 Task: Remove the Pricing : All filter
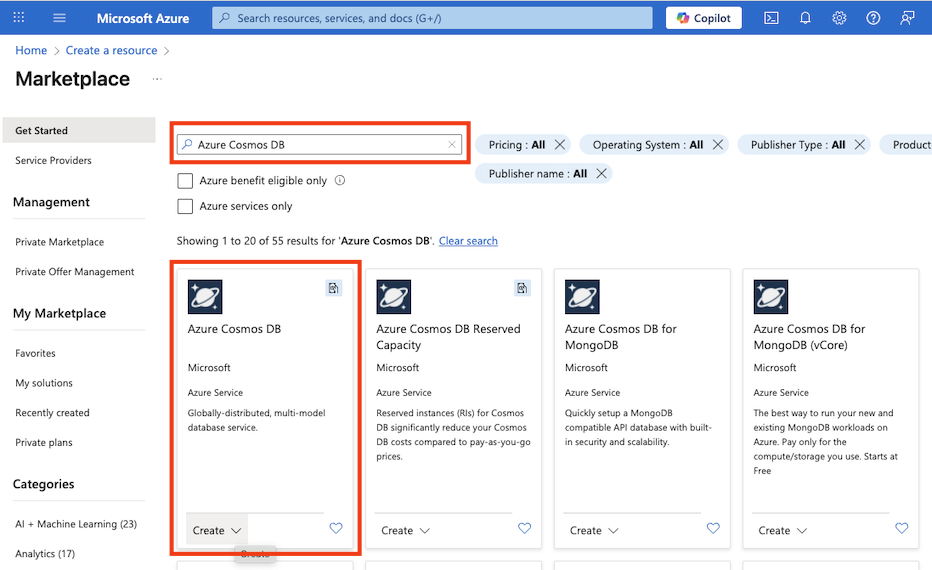tap(560, 145)
